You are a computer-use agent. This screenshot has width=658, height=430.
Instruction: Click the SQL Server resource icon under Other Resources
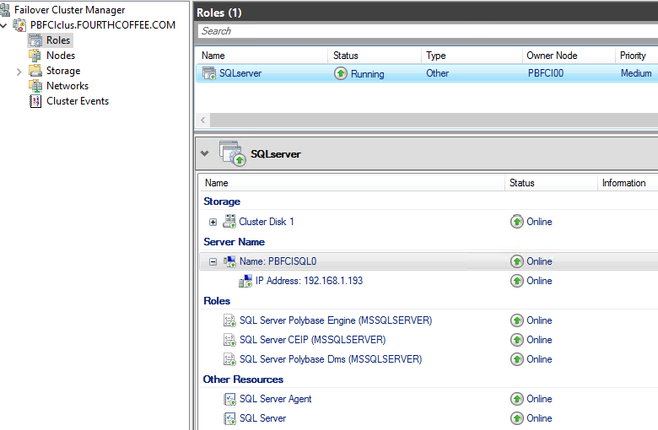(230, 418)
